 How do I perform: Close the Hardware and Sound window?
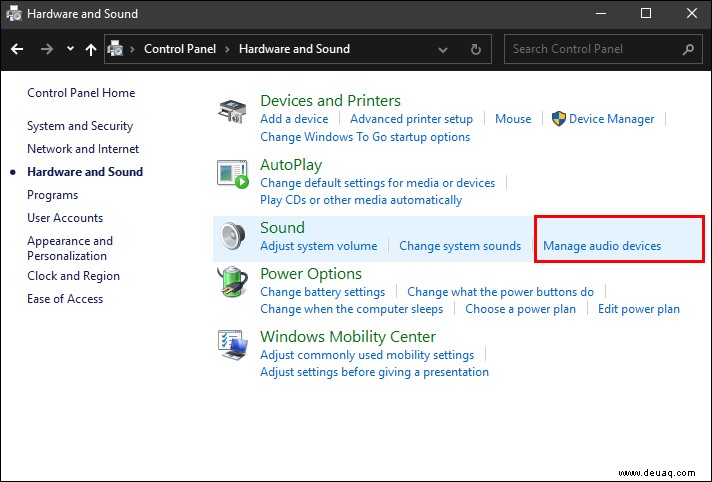tap(692, 14)
